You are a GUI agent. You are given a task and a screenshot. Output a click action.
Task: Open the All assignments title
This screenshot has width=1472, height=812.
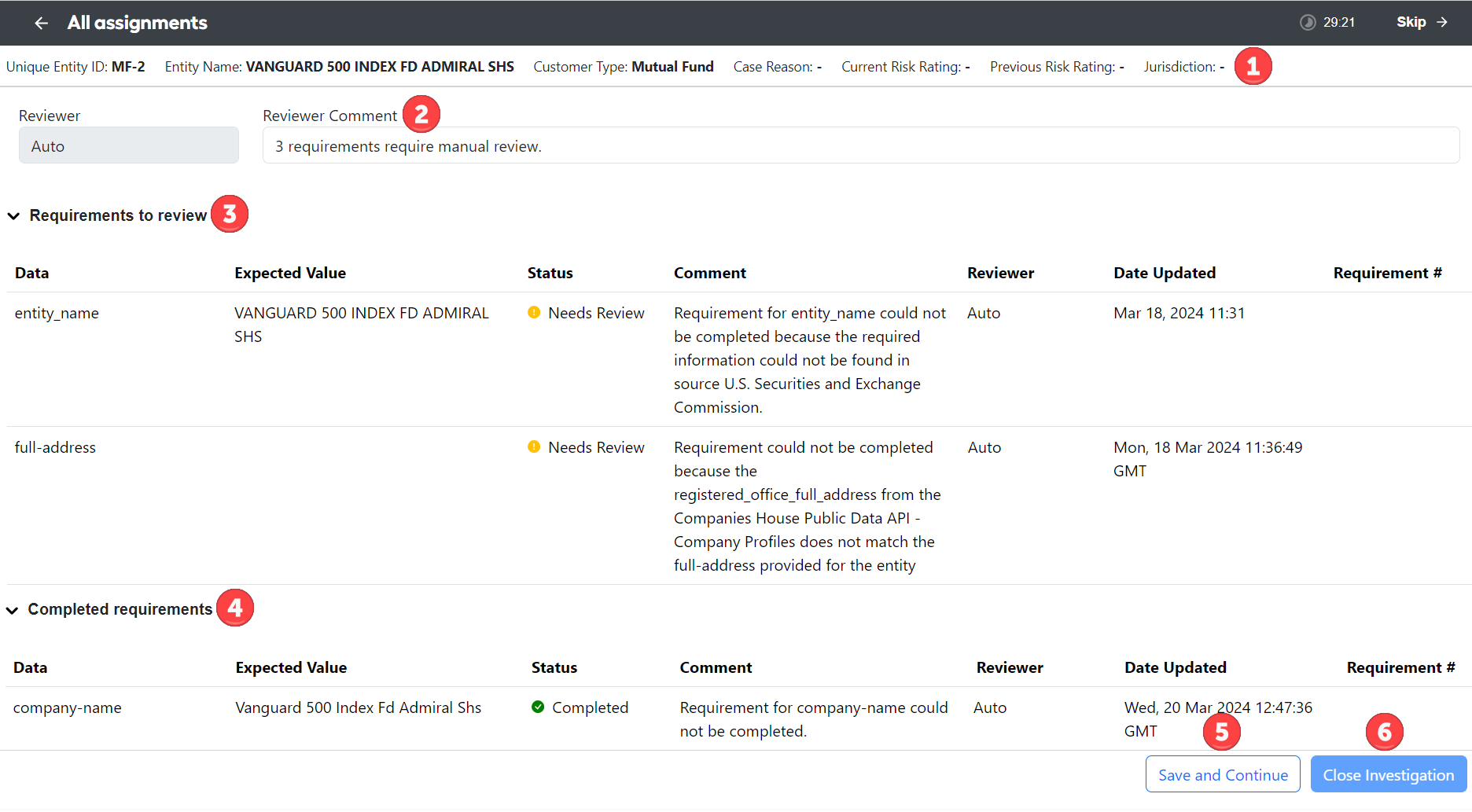[x=138, y=23]
